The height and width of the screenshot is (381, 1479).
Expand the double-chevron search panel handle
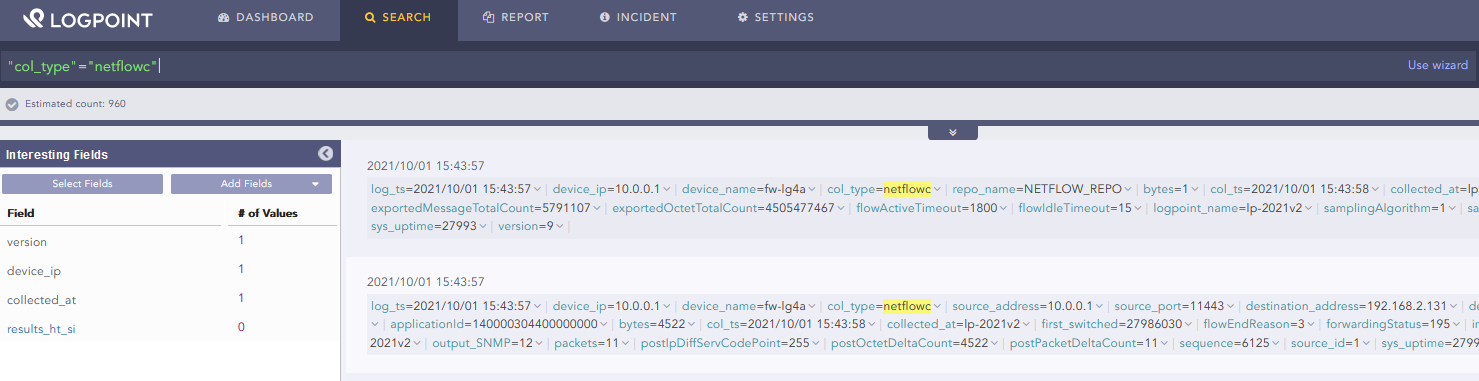coord(952,132)
